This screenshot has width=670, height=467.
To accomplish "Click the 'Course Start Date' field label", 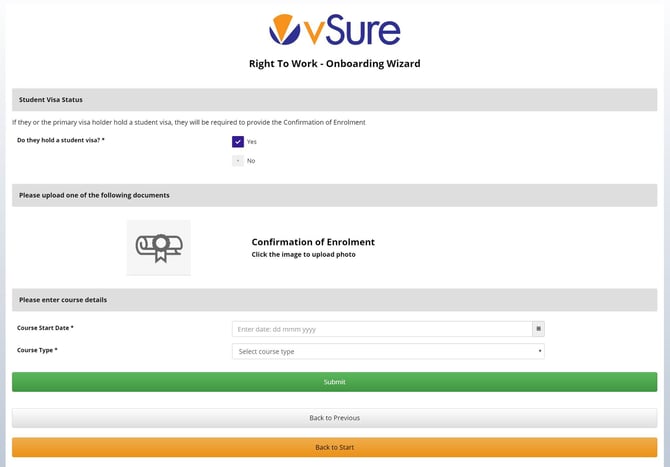I will coord(45,328).
